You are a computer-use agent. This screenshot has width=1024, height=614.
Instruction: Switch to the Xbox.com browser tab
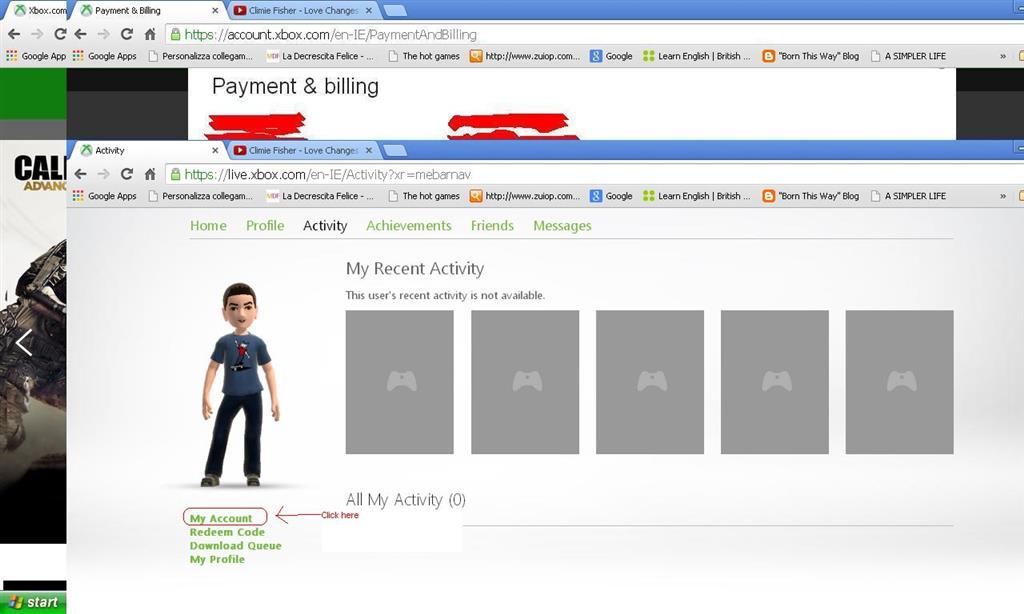(x=38, y=11)
